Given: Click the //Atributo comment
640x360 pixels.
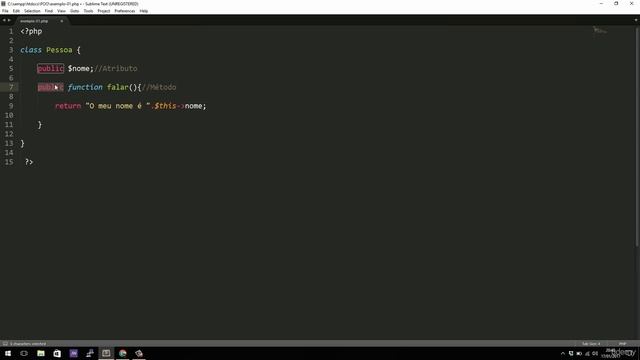Looking at the screenshot, I should pyautogui.click(x=116, y=69).
